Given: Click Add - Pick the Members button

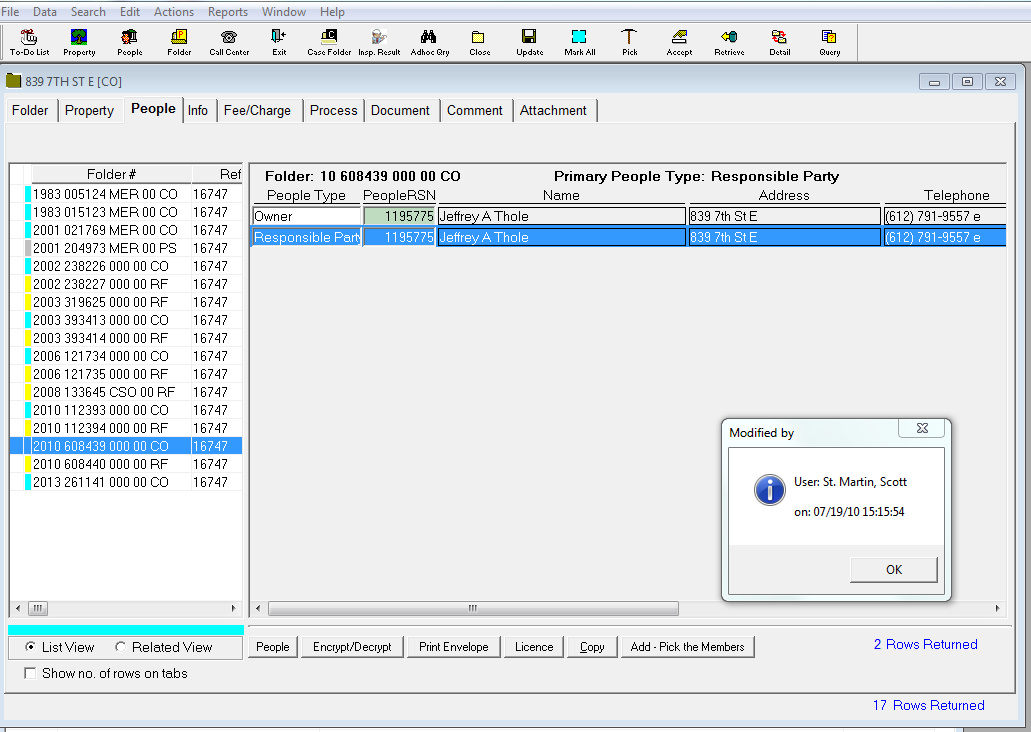Looking at the screenshot, I should pyautogui.click(x=687, y=647).
